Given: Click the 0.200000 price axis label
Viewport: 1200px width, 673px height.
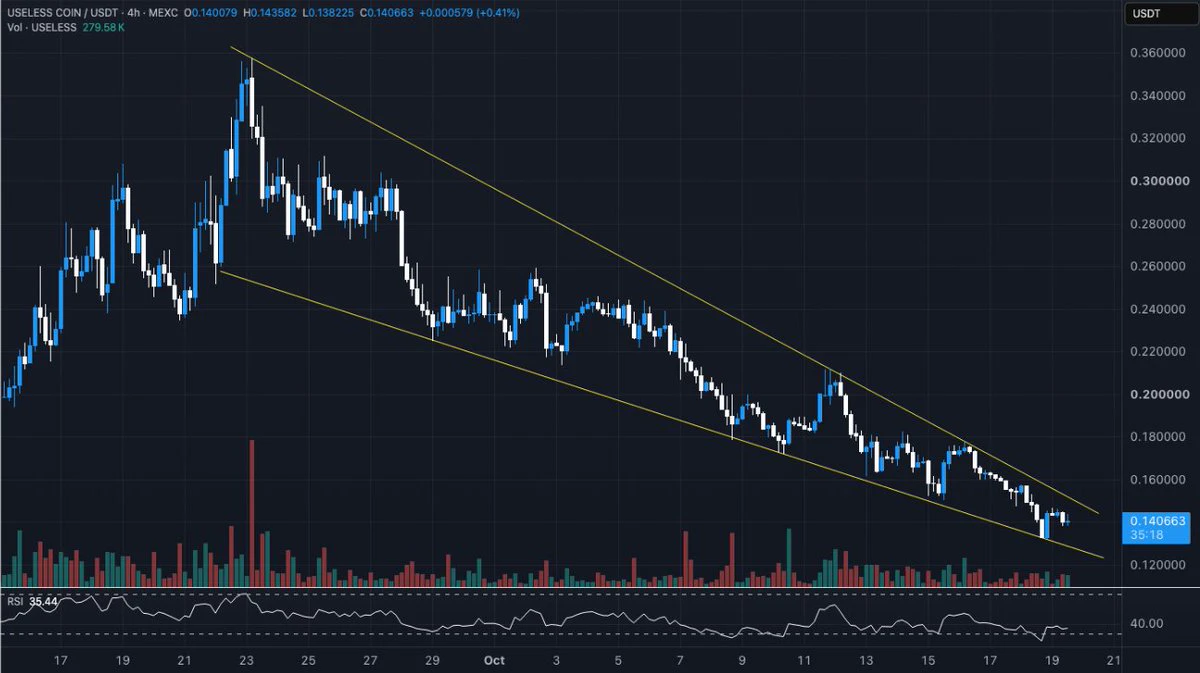Looking at the screenshot, I should coord(1158,394).
